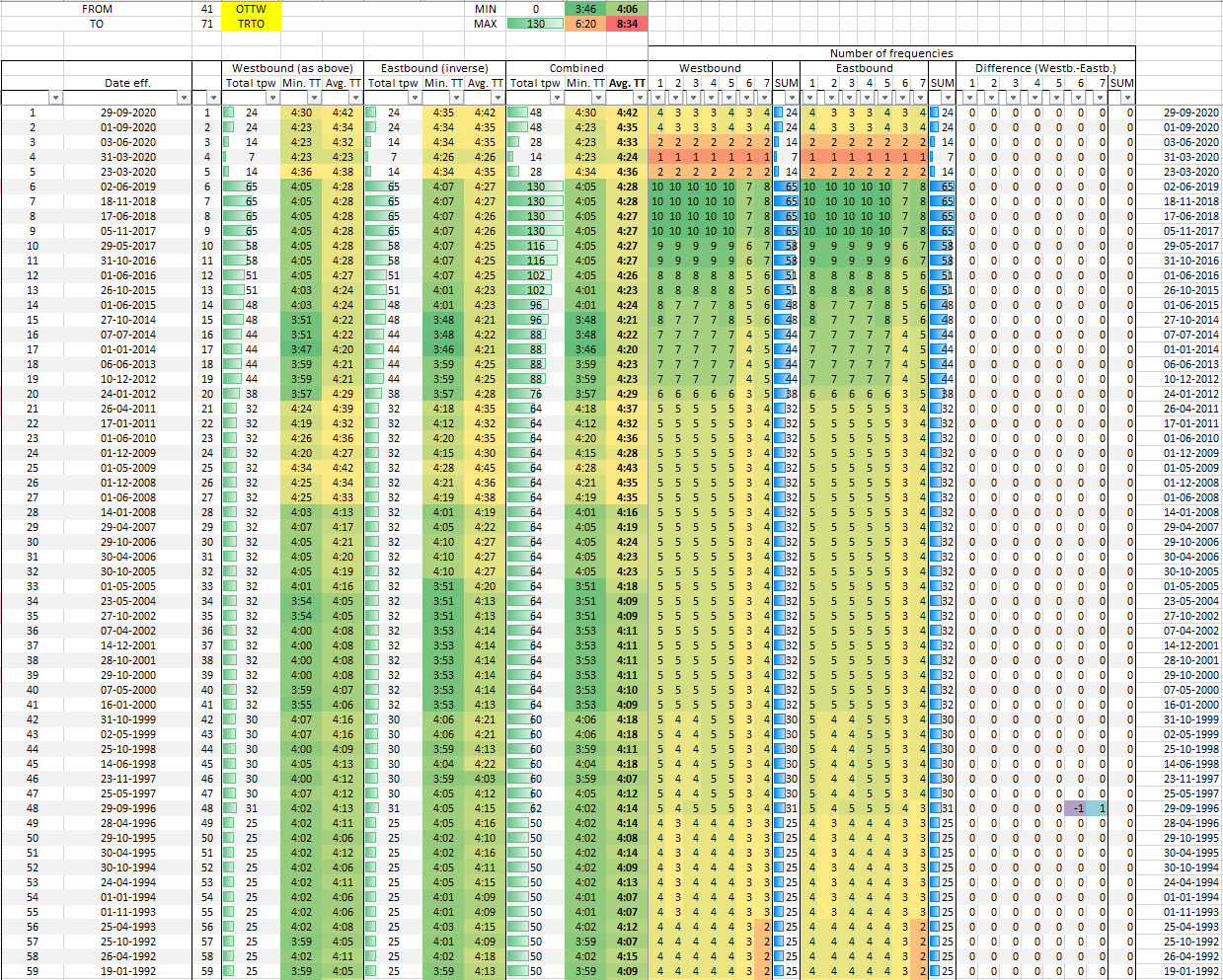Screen dimensions: 1223x980
Task: Open Westbound frequencies SUM filter dropdown
Action: tap(793, 98)
